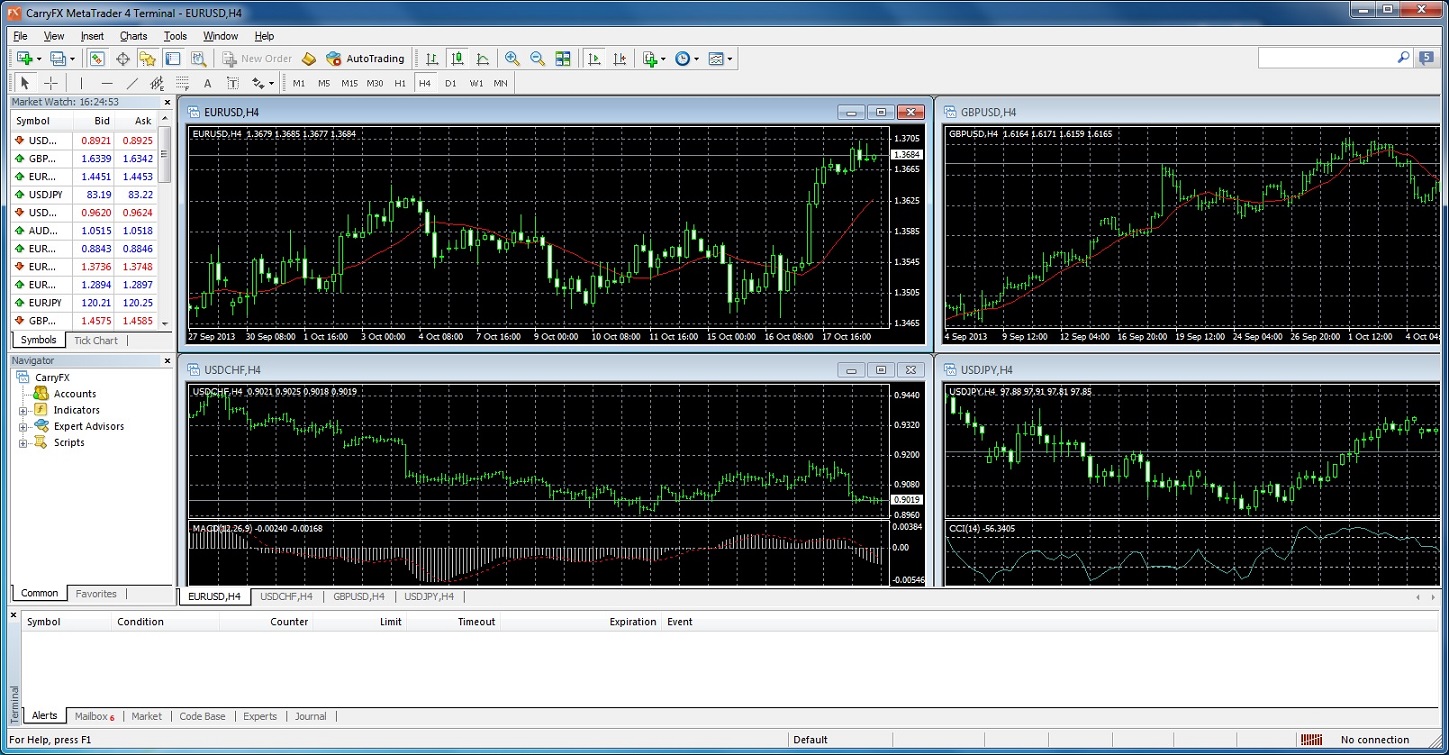Open the Charts menu
The width and height of the screenshot is (1449, 755).
click(x=133, y=36)
